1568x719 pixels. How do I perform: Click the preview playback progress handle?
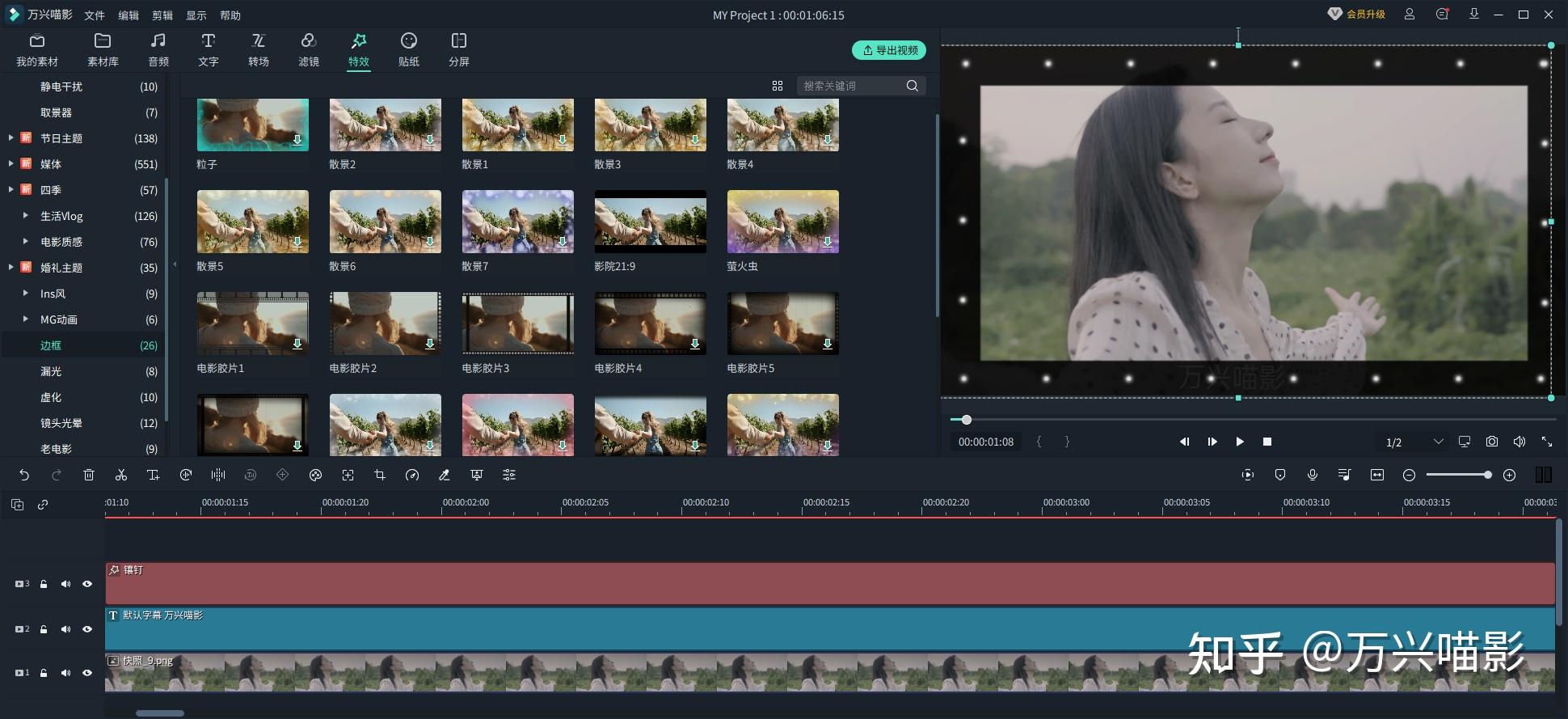(966, 420)
